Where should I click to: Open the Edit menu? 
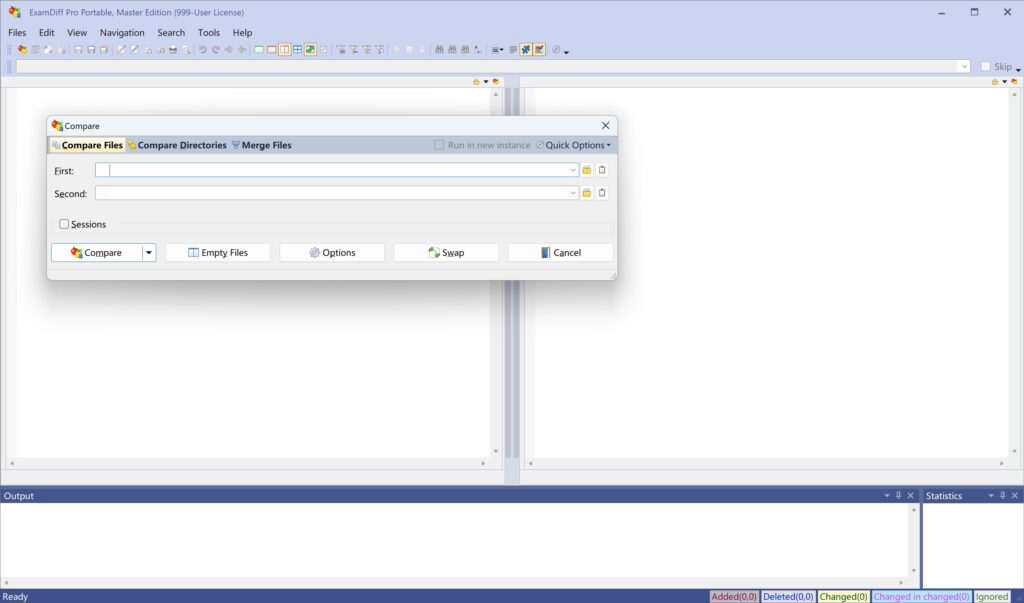point(46,32)
